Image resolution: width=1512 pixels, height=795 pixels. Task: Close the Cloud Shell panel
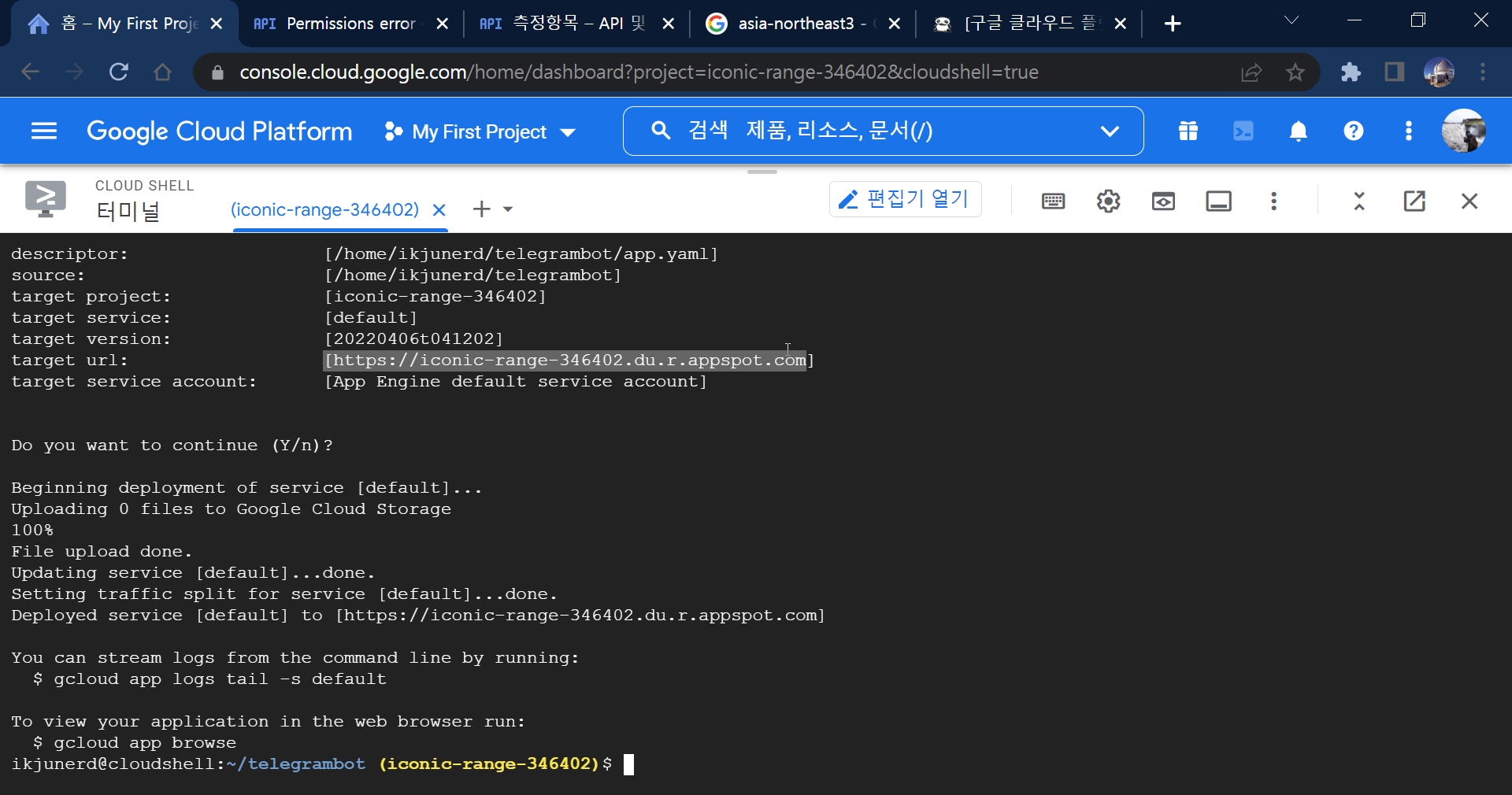tap(1469, 202)
